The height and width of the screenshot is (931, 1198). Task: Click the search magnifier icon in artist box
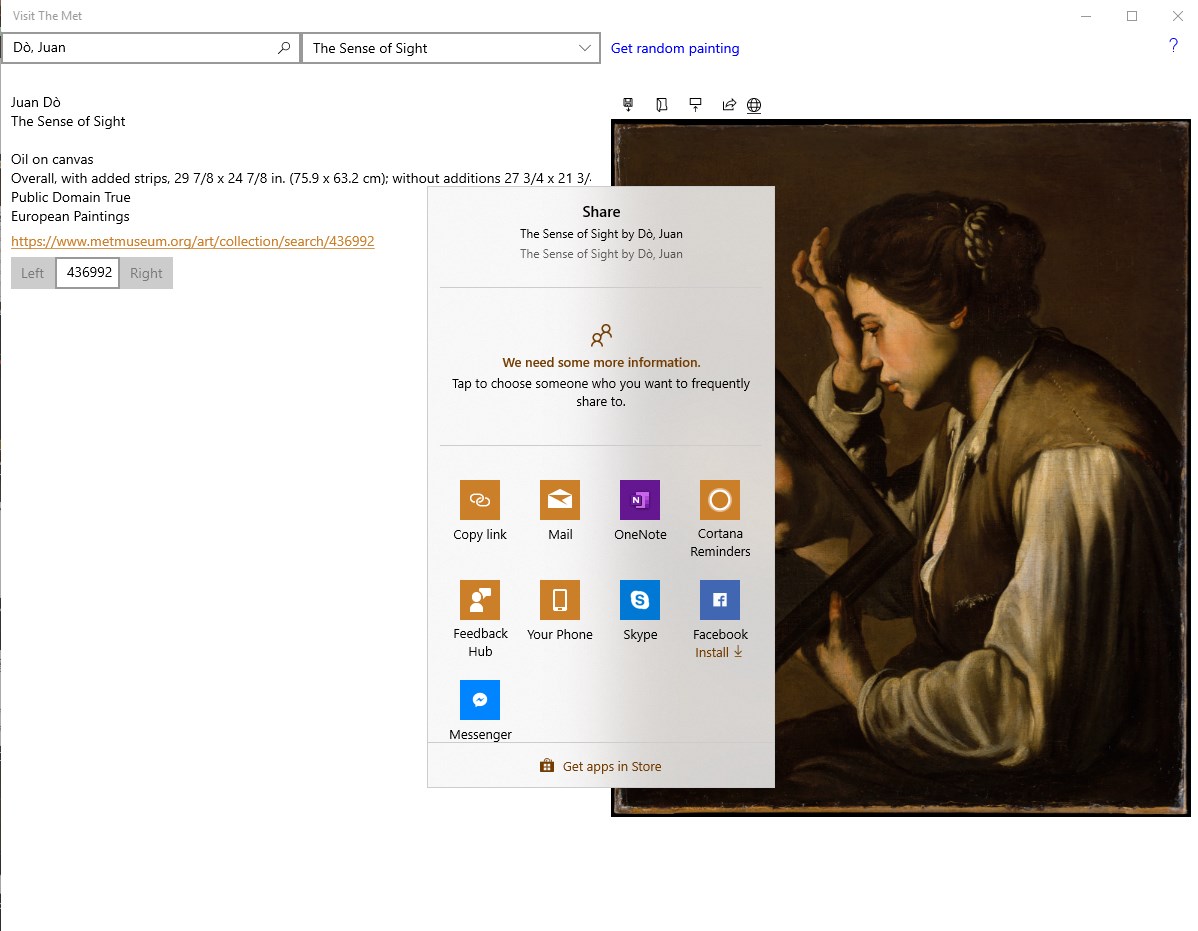283,47
